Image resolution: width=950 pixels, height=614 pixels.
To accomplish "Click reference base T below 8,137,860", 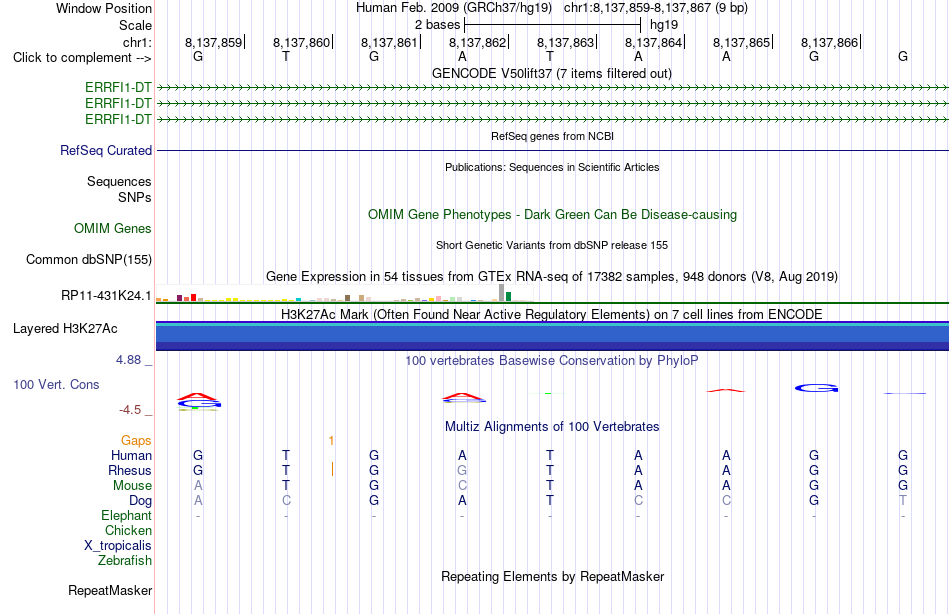I will [286, 56].
